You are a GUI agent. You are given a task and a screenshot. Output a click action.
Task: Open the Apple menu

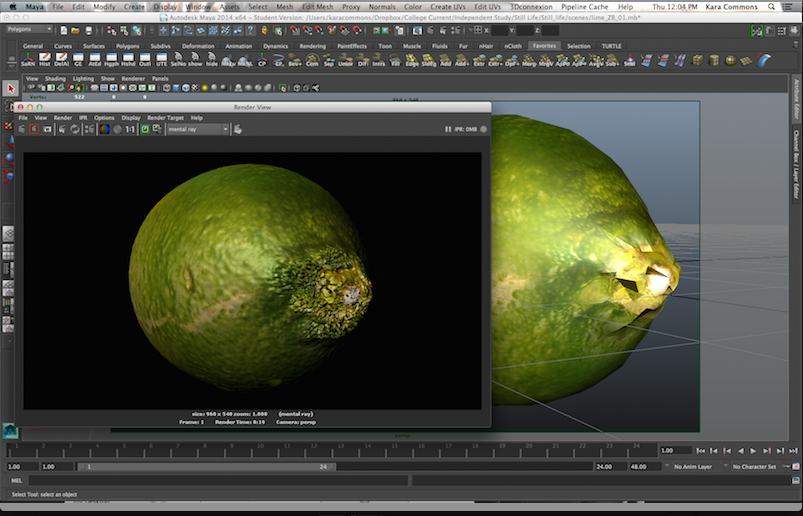[13, 7]
